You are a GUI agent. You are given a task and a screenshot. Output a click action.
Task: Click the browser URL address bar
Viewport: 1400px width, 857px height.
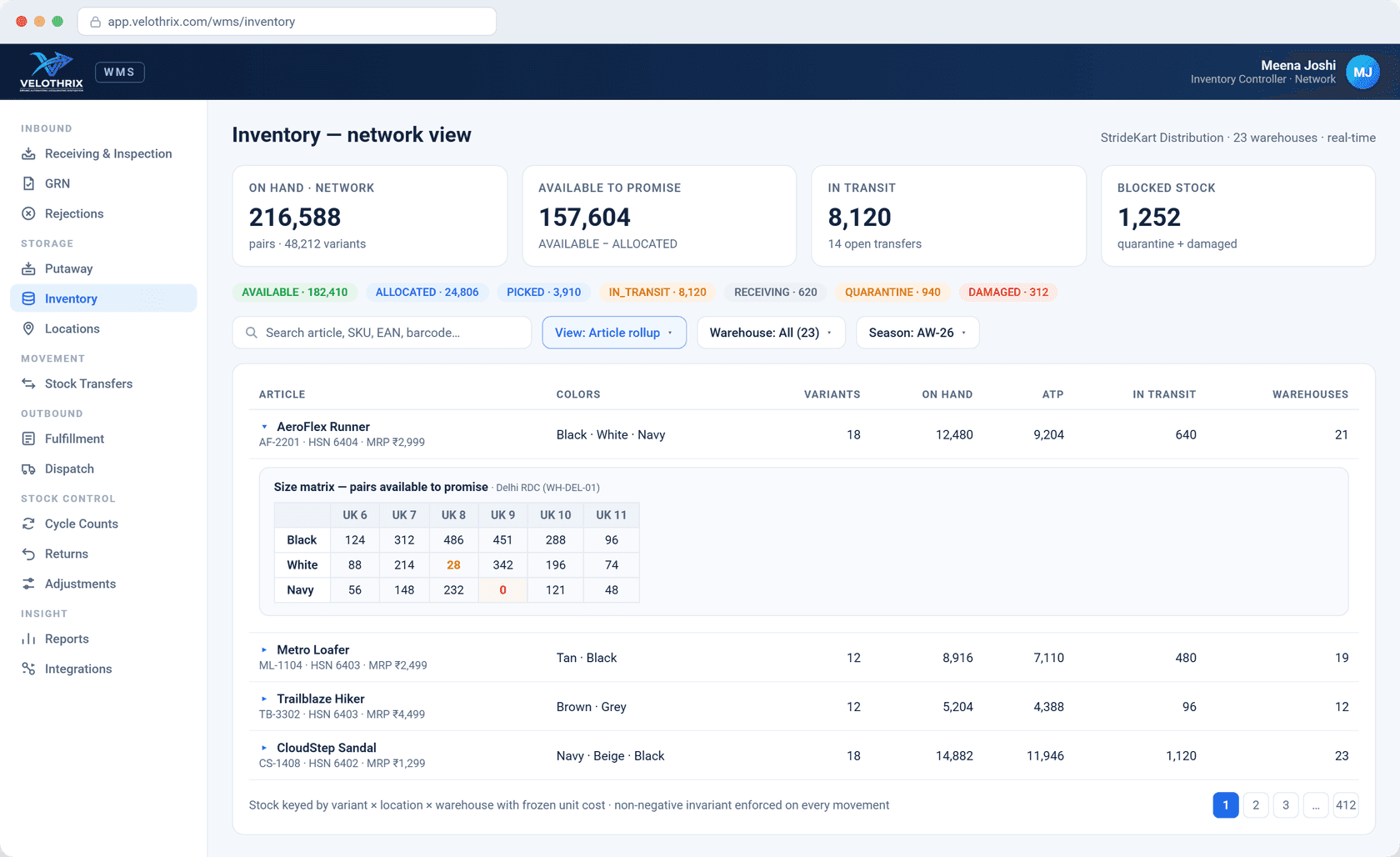(x=287, y=22)
